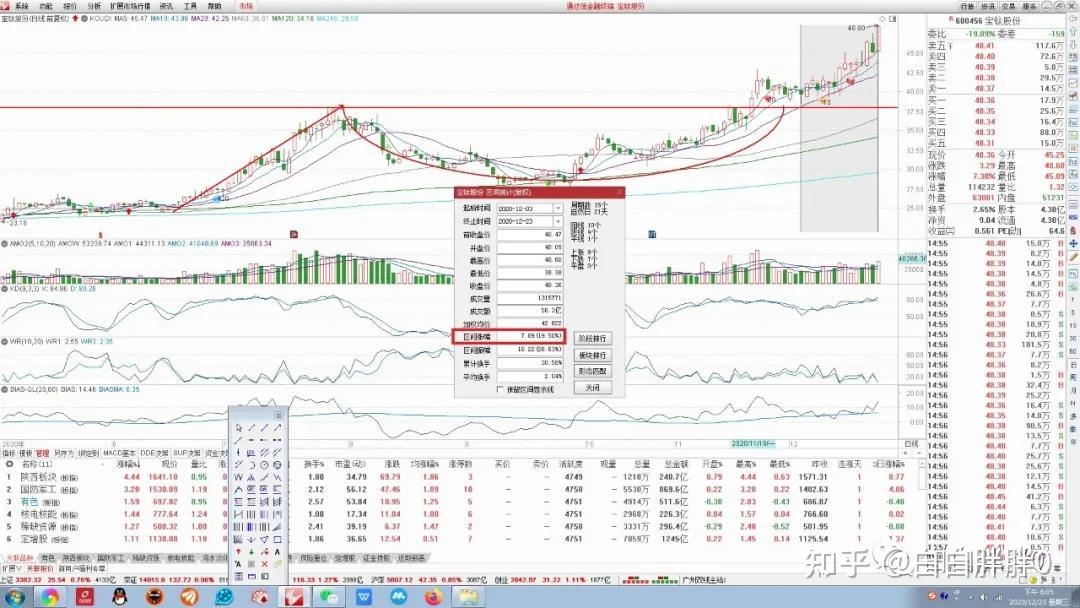Open the 功能 menu
Viewport: 1080px width, 608px height.
click(x=45, y=6)
